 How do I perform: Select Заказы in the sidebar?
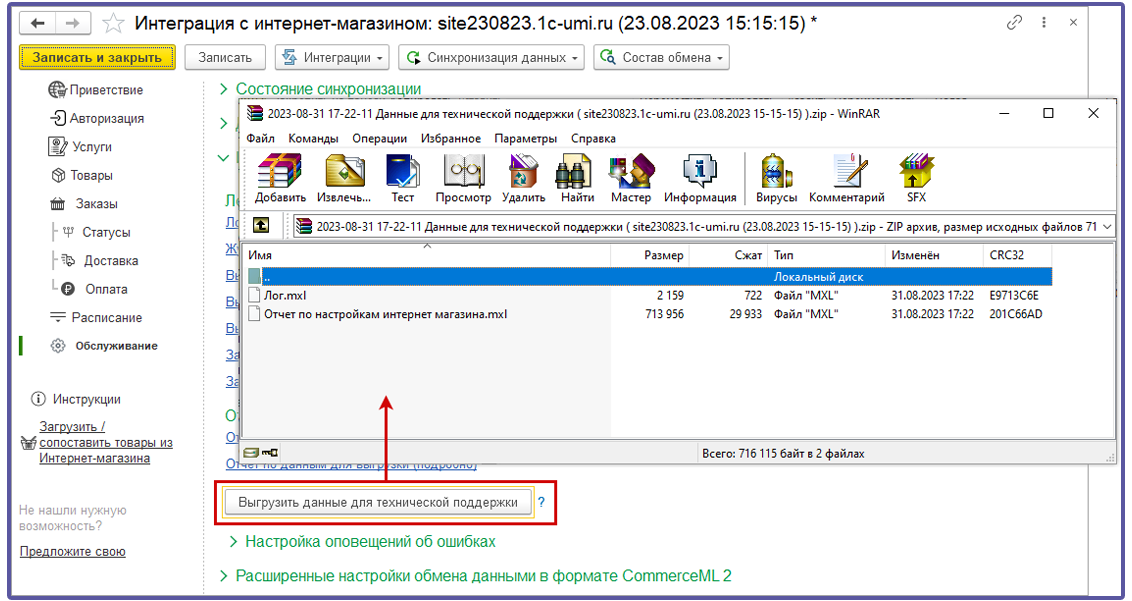tap(84, 204)
